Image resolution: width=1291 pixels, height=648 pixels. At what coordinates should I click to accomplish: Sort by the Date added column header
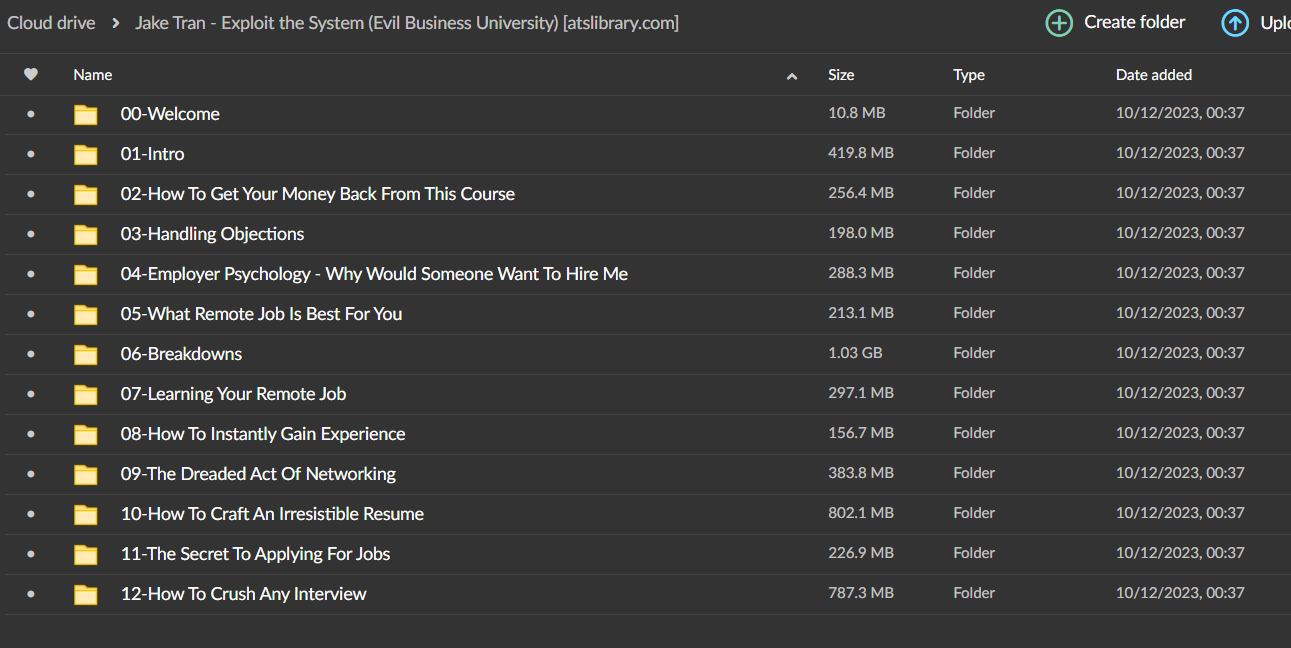[1154, 75]
